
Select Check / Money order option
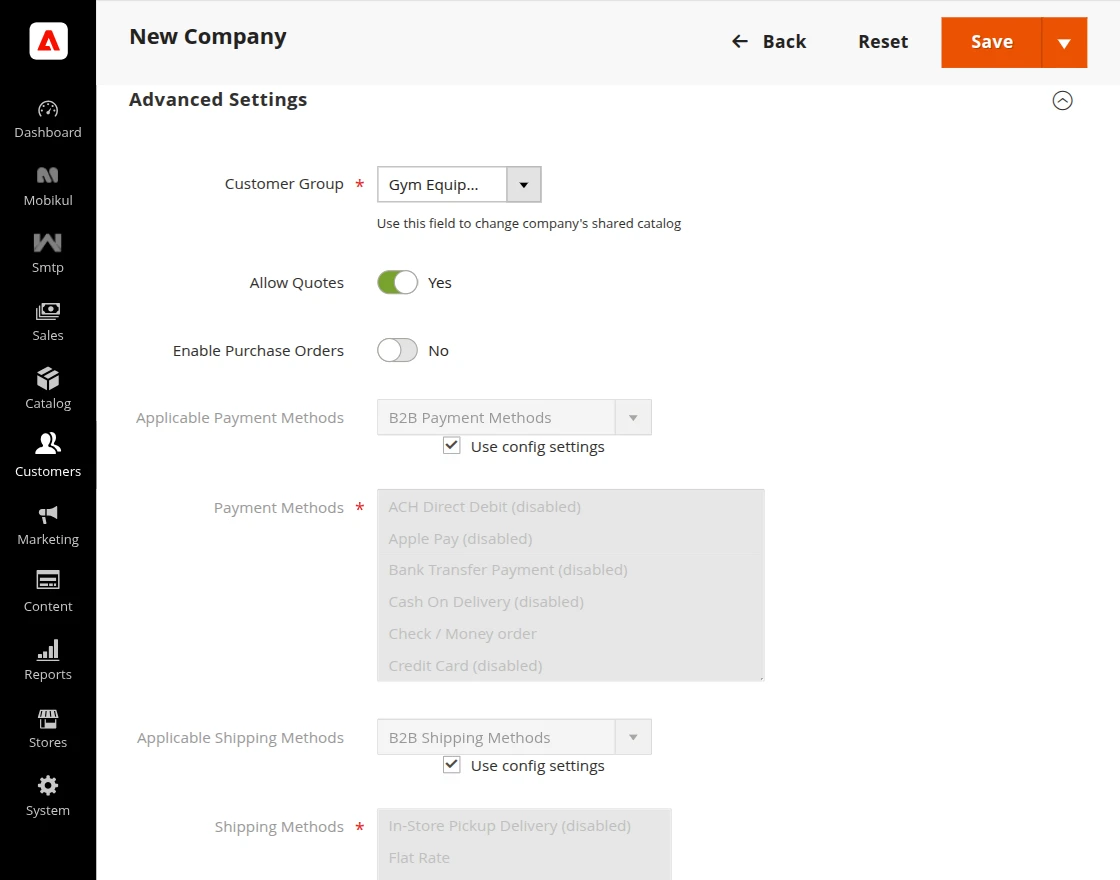tap(570, 634)
